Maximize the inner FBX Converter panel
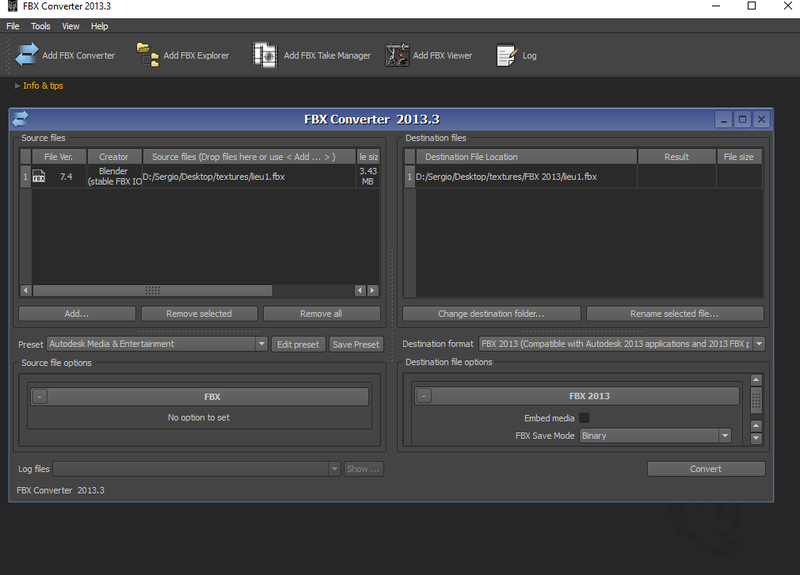This screenshot has width=800, height=575. (x=742, y=119)
